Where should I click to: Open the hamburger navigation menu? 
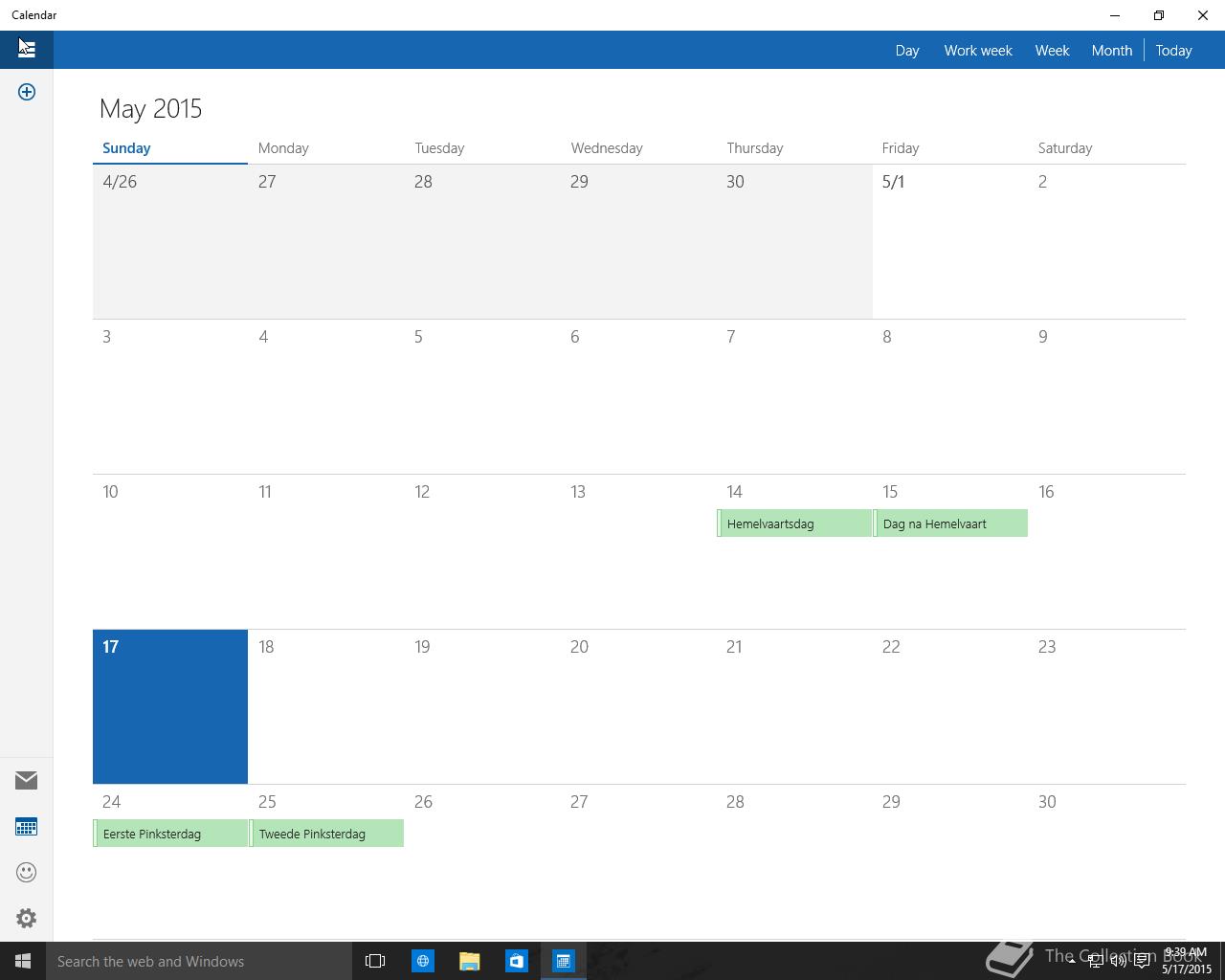27,49
